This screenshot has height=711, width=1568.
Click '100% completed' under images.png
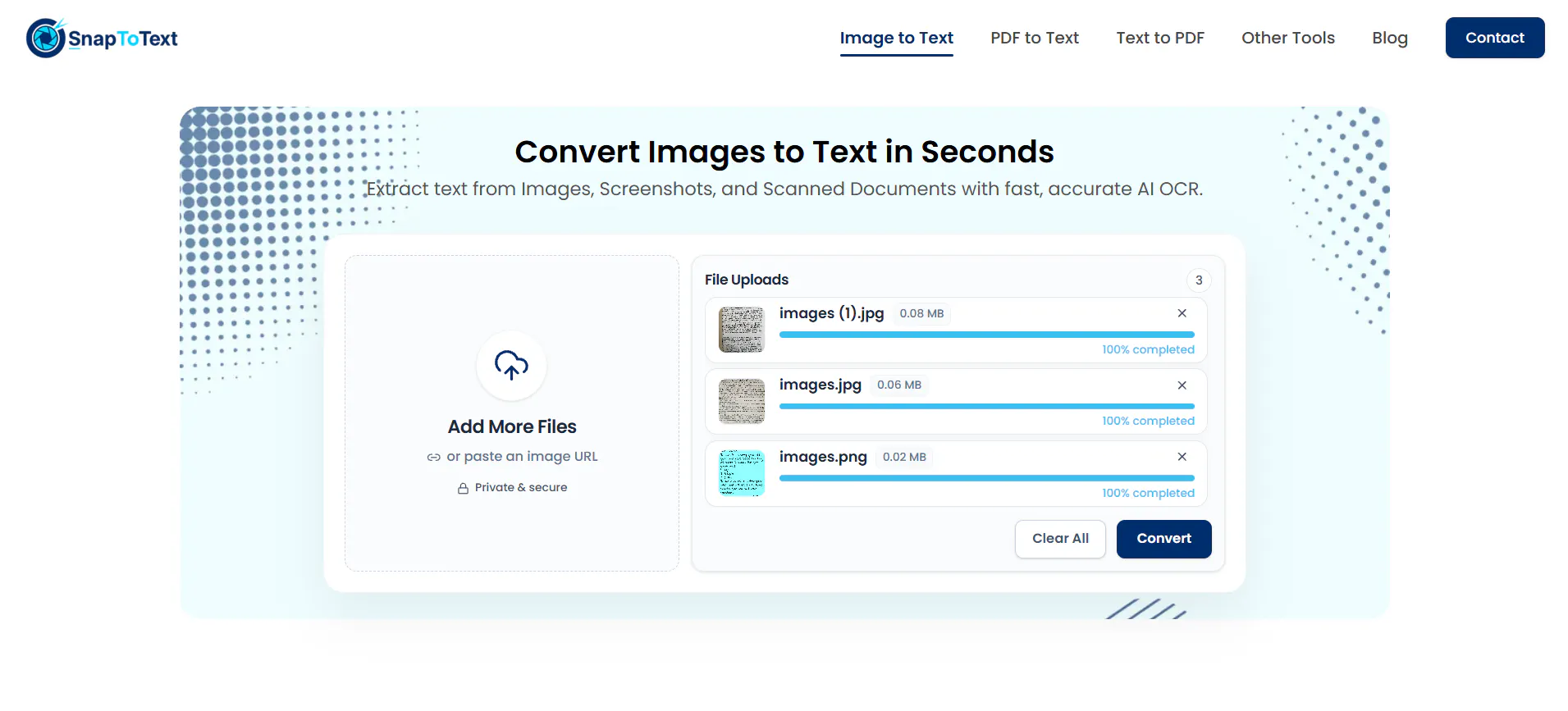point(1148,493)
